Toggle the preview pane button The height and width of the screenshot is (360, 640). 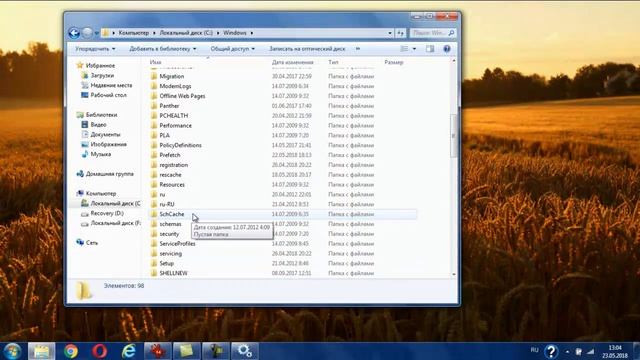point(430,49)
